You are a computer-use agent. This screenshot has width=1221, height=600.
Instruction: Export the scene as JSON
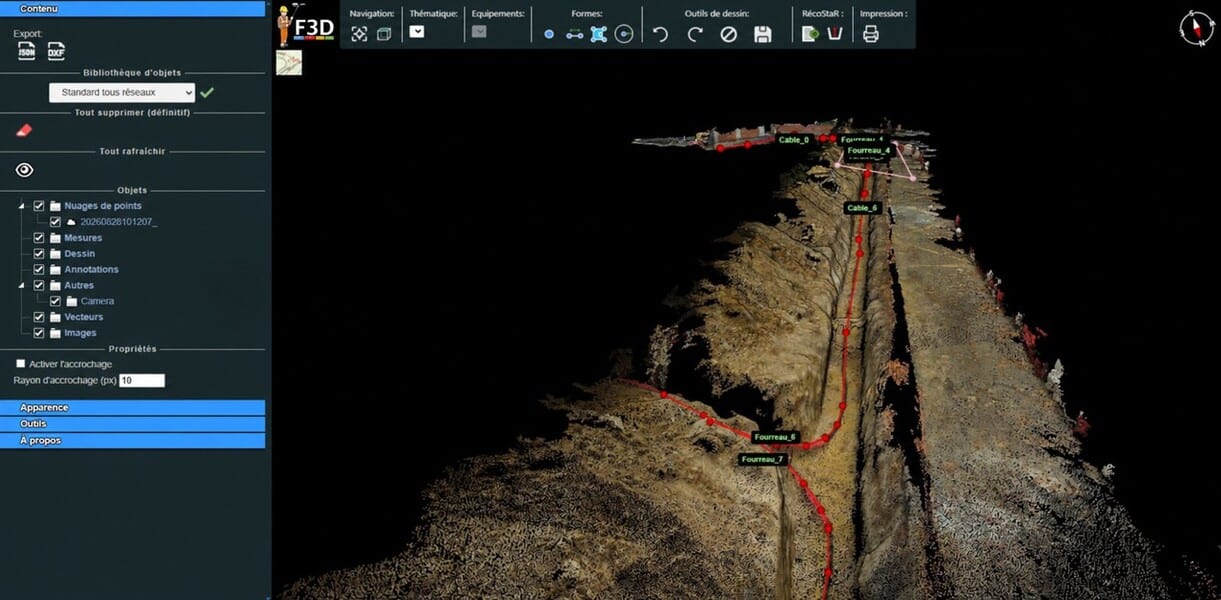tap(27, 51)
